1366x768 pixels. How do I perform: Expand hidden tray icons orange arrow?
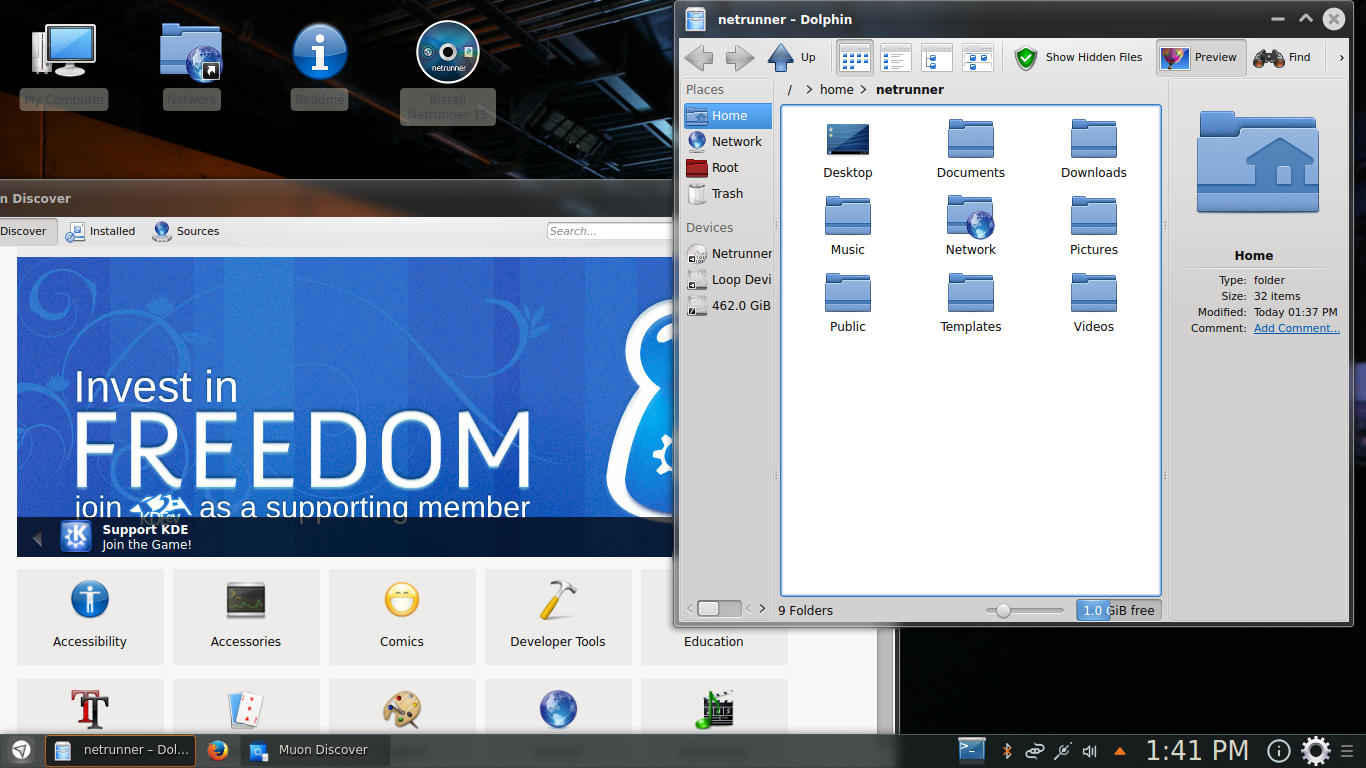point(1120,751)
